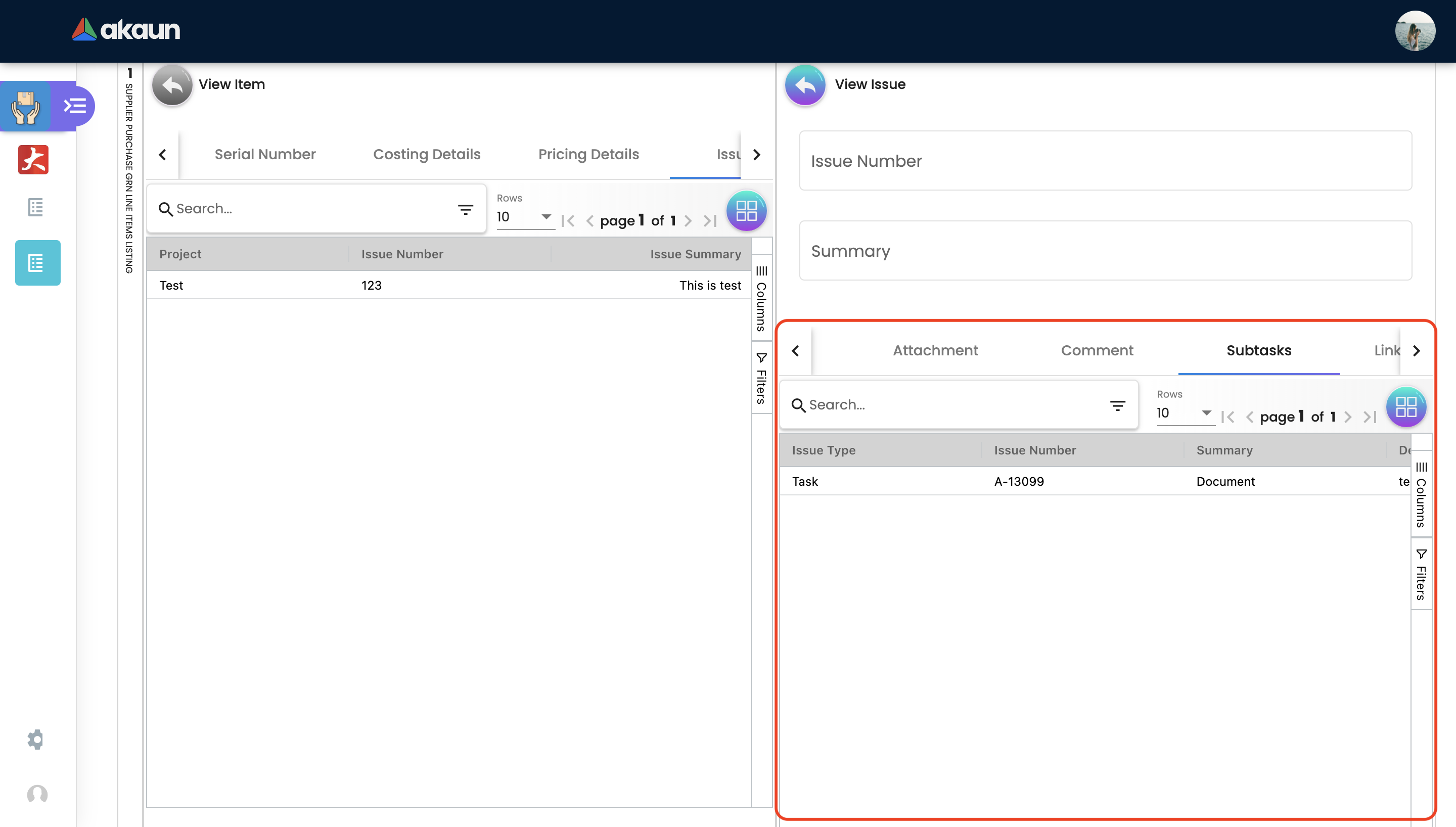Open the settings gear in sidebar
The height and width of the screenshot is (827, 1456).
click(35, 739)
